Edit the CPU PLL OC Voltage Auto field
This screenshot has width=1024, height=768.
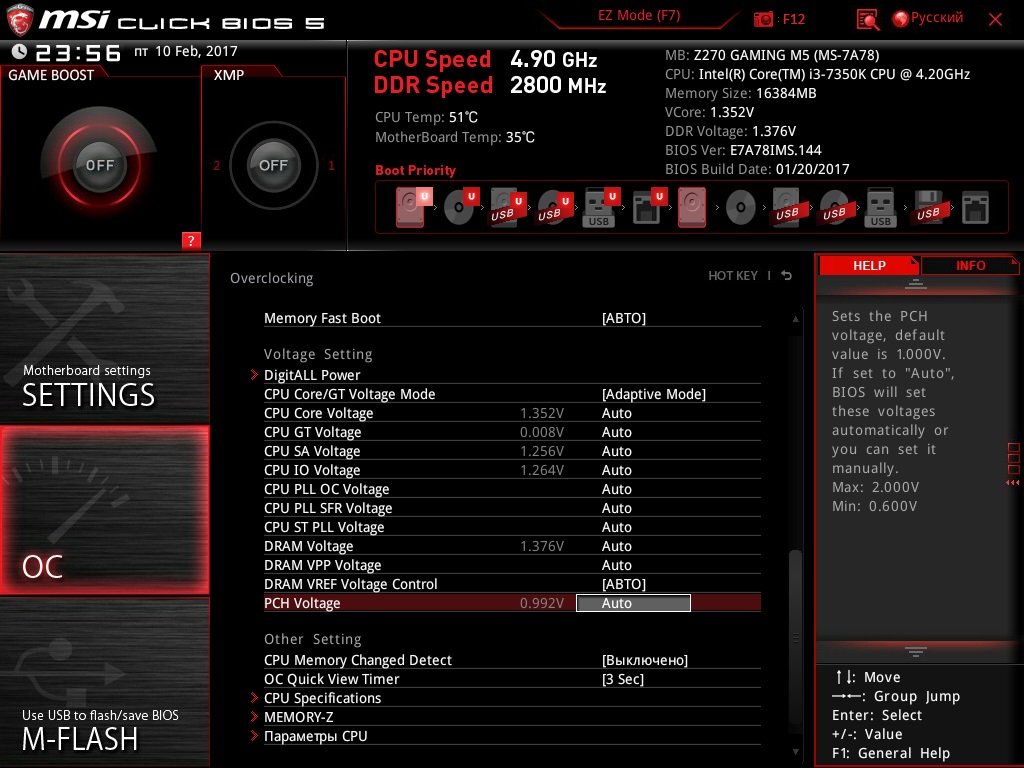[616, 488]
